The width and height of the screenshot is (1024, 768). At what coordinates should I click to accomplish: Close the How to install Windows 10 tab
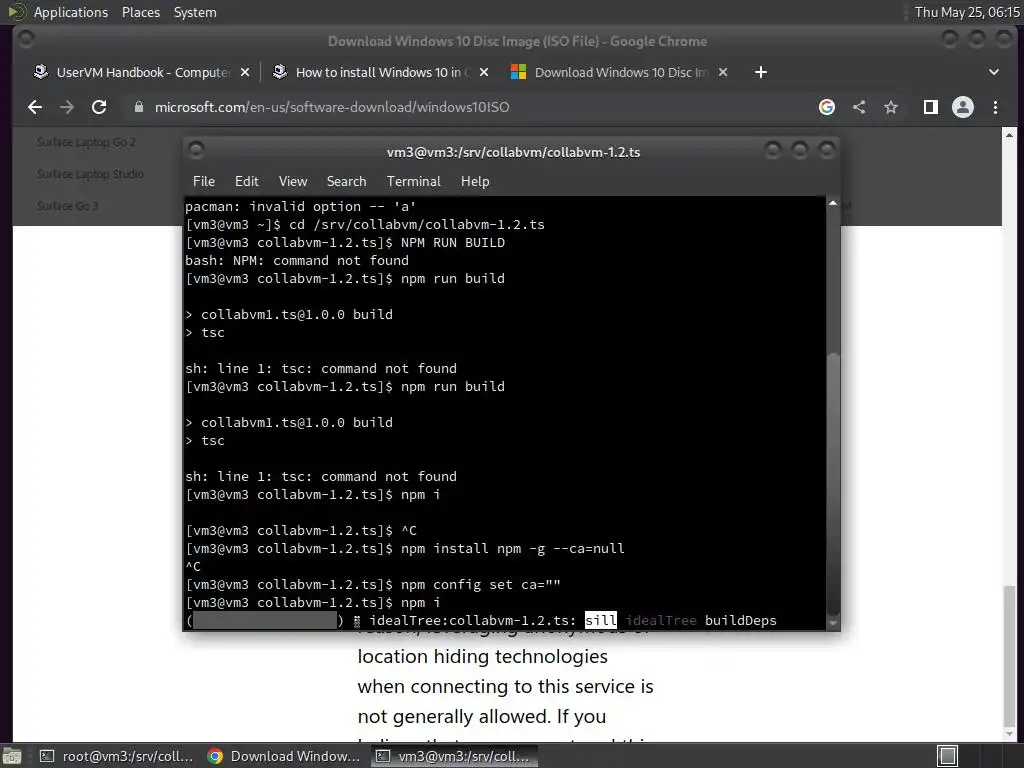[x=484, y=72]
